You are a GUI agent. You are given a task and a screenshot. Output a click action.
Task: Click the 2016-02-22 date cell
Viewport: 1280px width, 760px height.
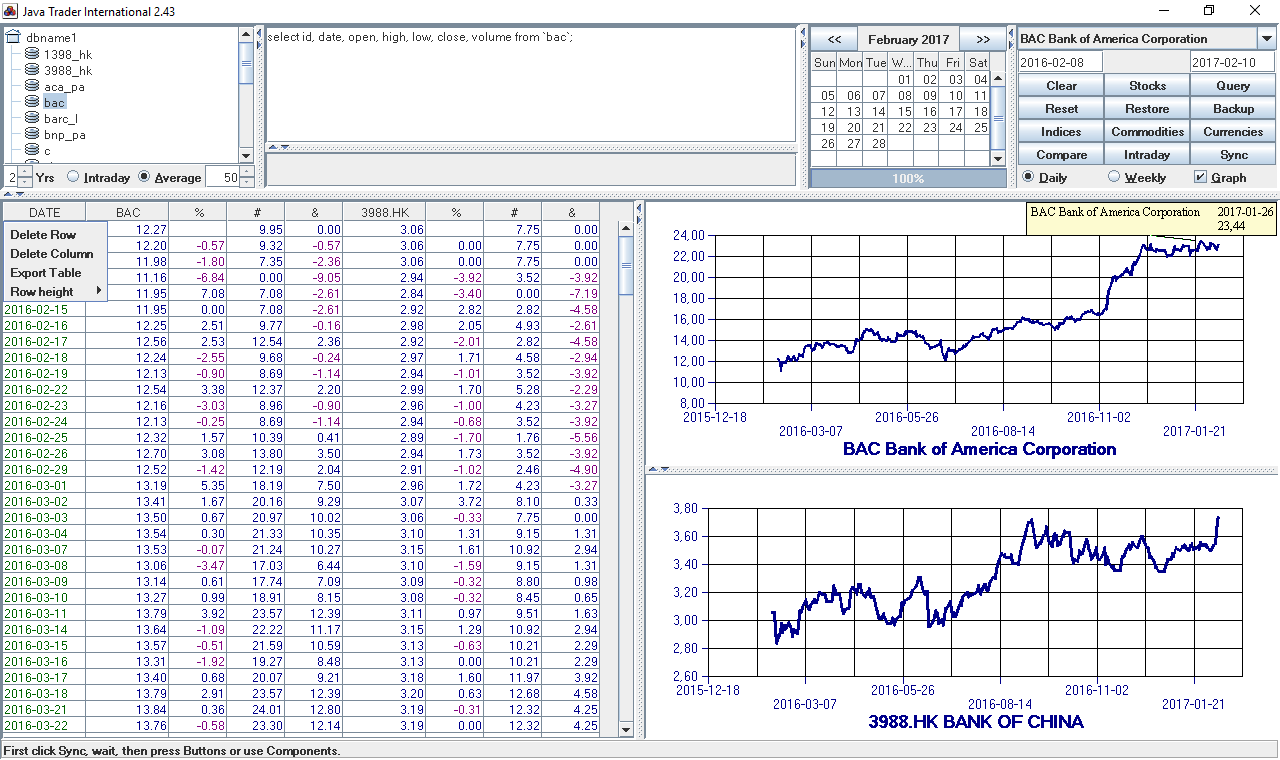44,390
